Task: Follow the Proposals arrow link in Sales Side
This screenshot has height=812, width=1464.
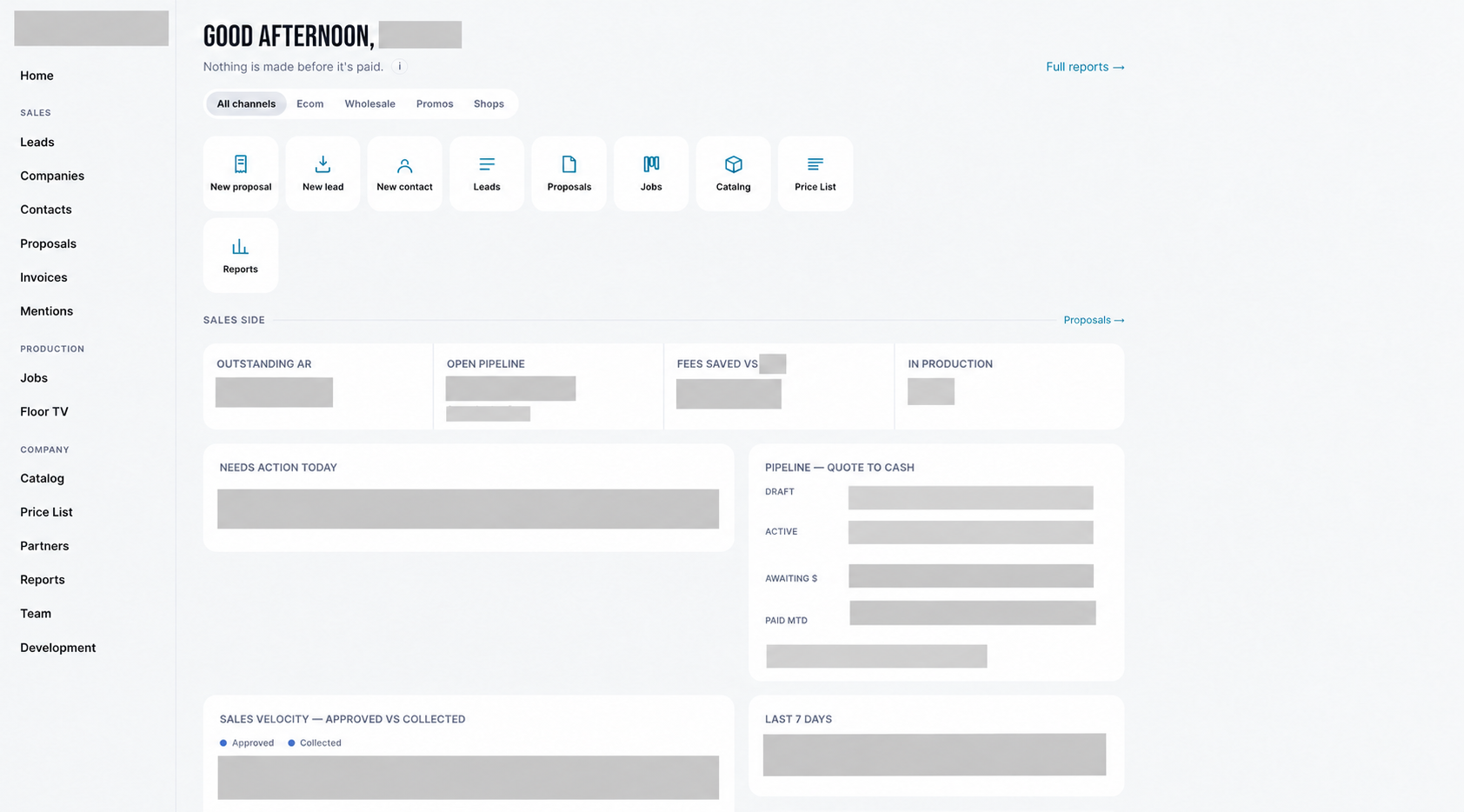Action: tap(1094, 320)
